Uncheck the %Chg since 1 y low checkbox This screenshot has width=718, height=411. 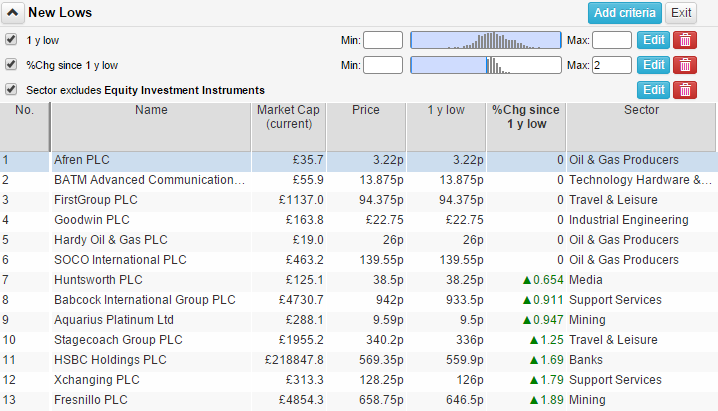coord(11,65)
